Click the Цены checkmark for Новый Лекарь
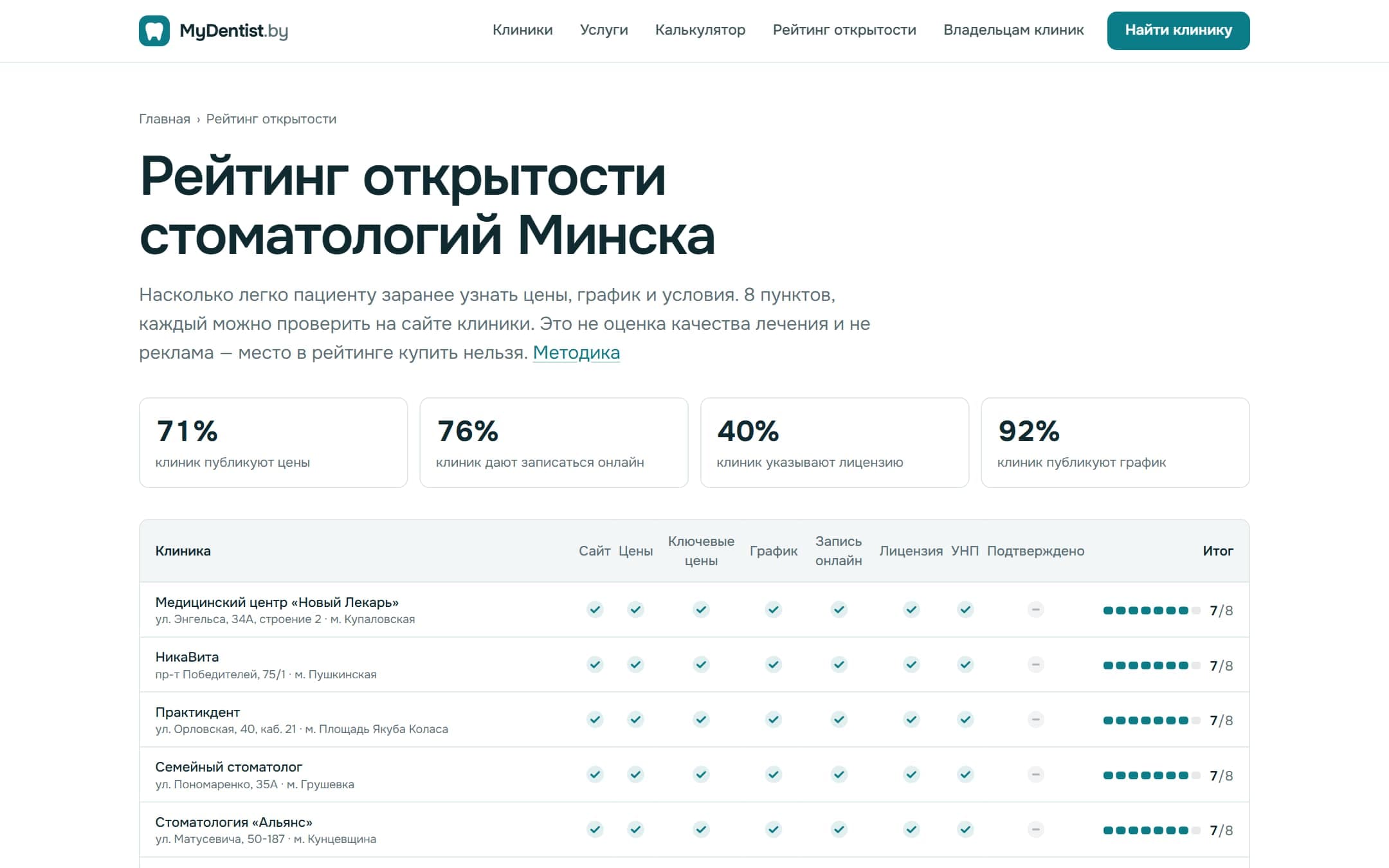This screenshot has width=1389, height=868. [635, 610]
